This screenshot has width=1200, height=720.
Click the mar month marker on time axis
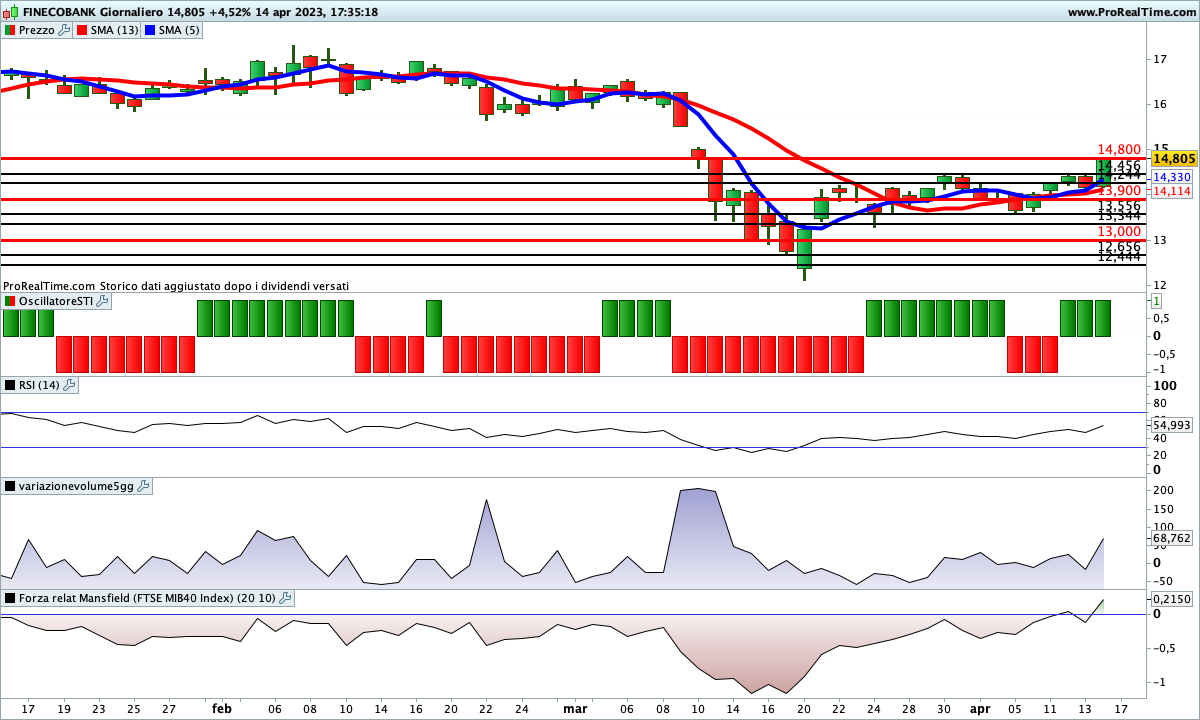pos(575,708)
